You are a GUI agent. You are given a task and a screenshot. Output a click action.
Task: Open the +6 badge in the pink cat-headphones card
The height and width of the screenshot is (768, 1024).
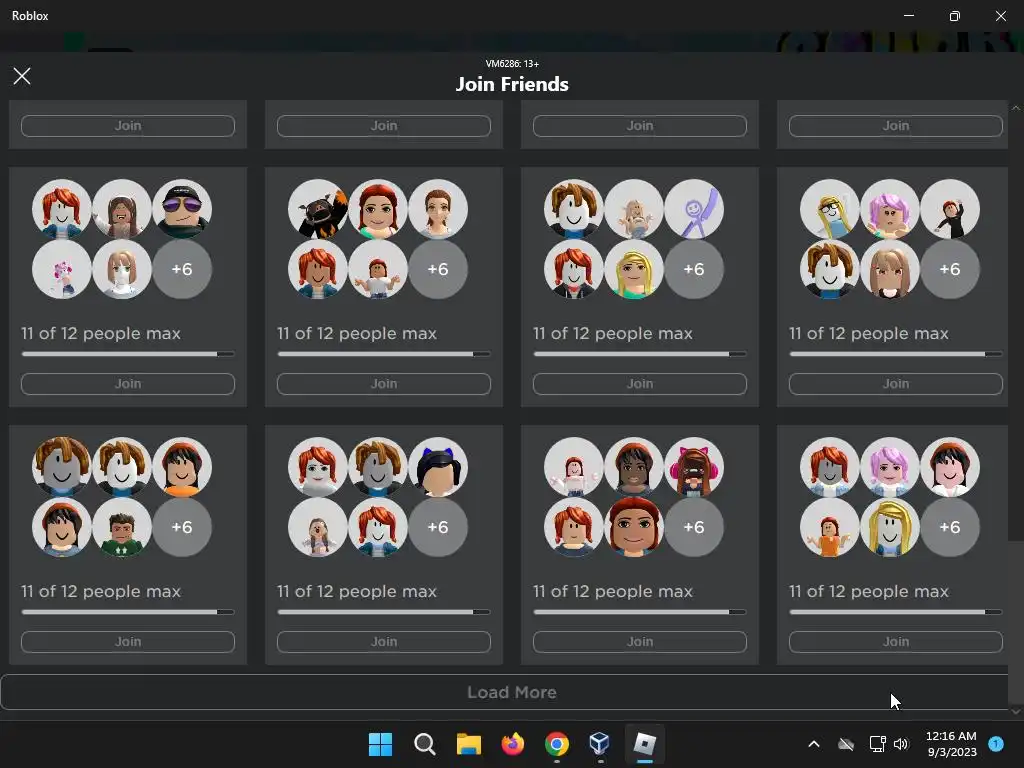pyautogui.click(x=694, y=527)
